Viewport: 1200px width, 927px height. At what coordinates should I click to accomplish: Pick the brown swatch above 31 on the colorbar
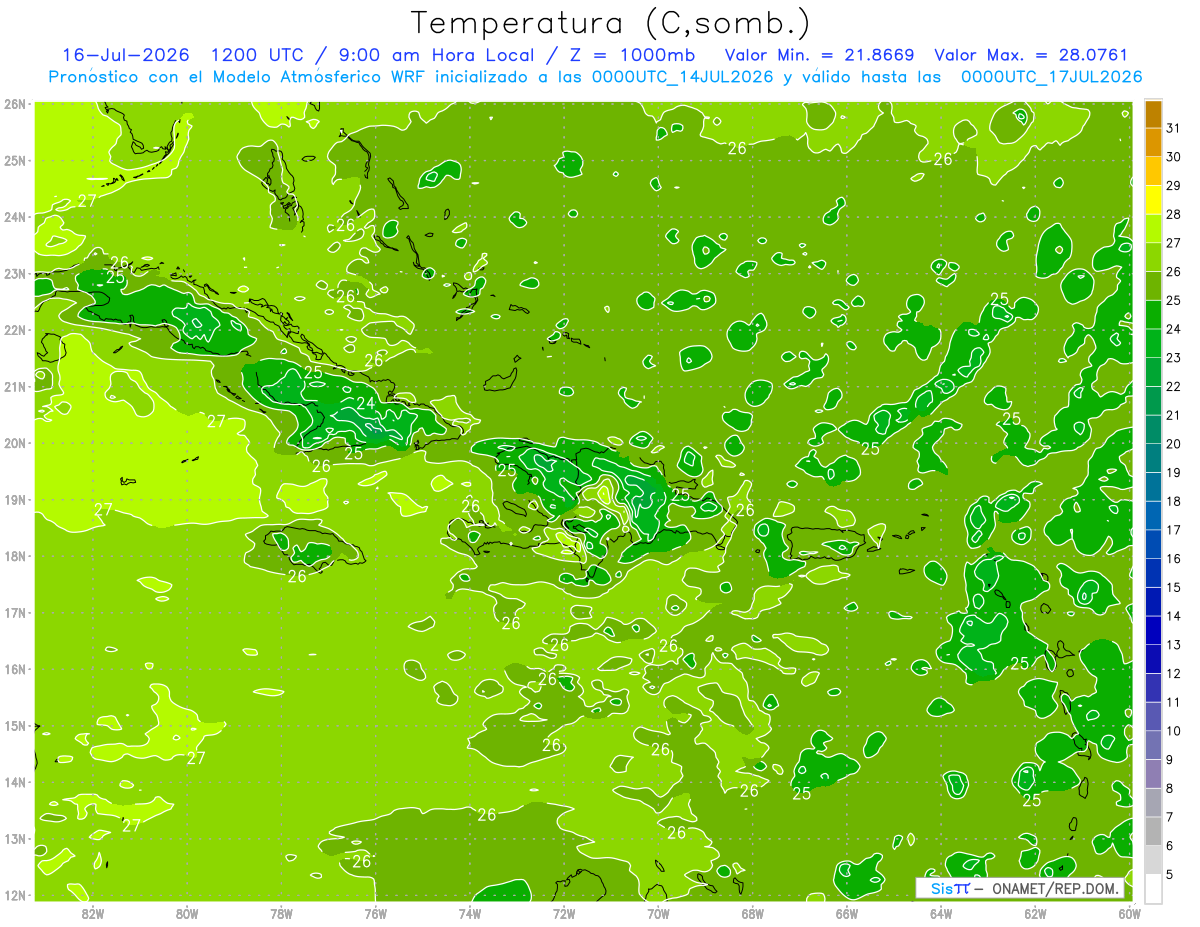pos(1153,114)
